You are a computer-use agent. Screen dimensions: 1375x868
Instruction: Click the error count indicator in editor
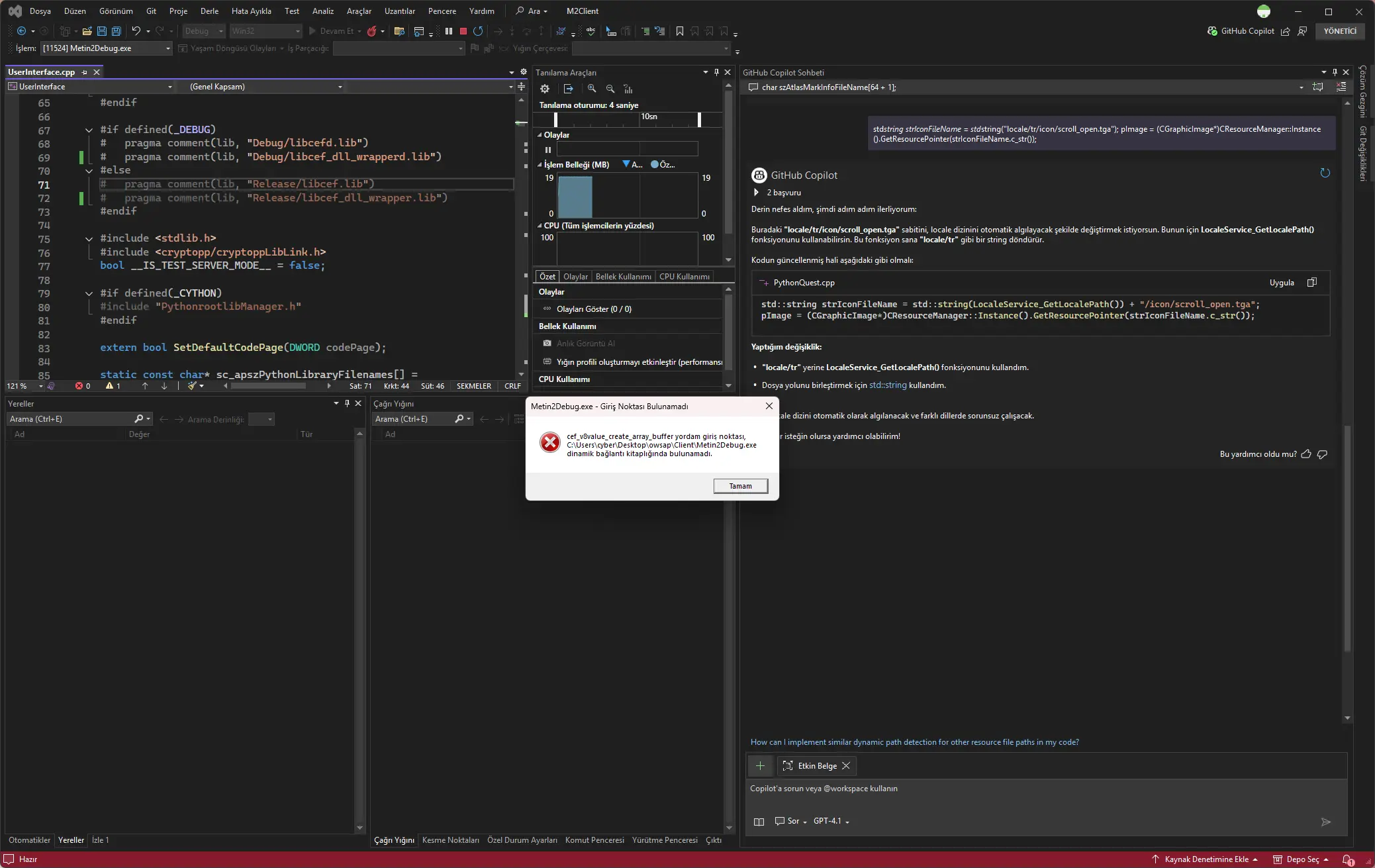pos(83,386)
